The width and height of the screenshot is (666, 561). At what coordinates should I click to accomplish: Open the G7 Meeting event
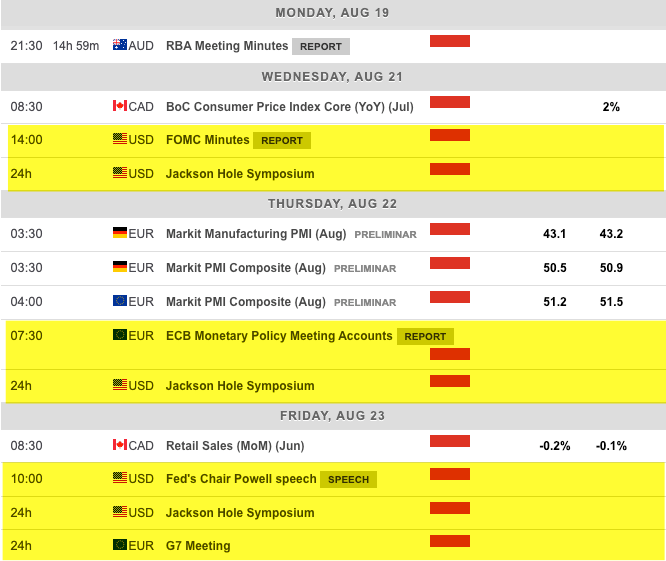[x=198, y=546]
